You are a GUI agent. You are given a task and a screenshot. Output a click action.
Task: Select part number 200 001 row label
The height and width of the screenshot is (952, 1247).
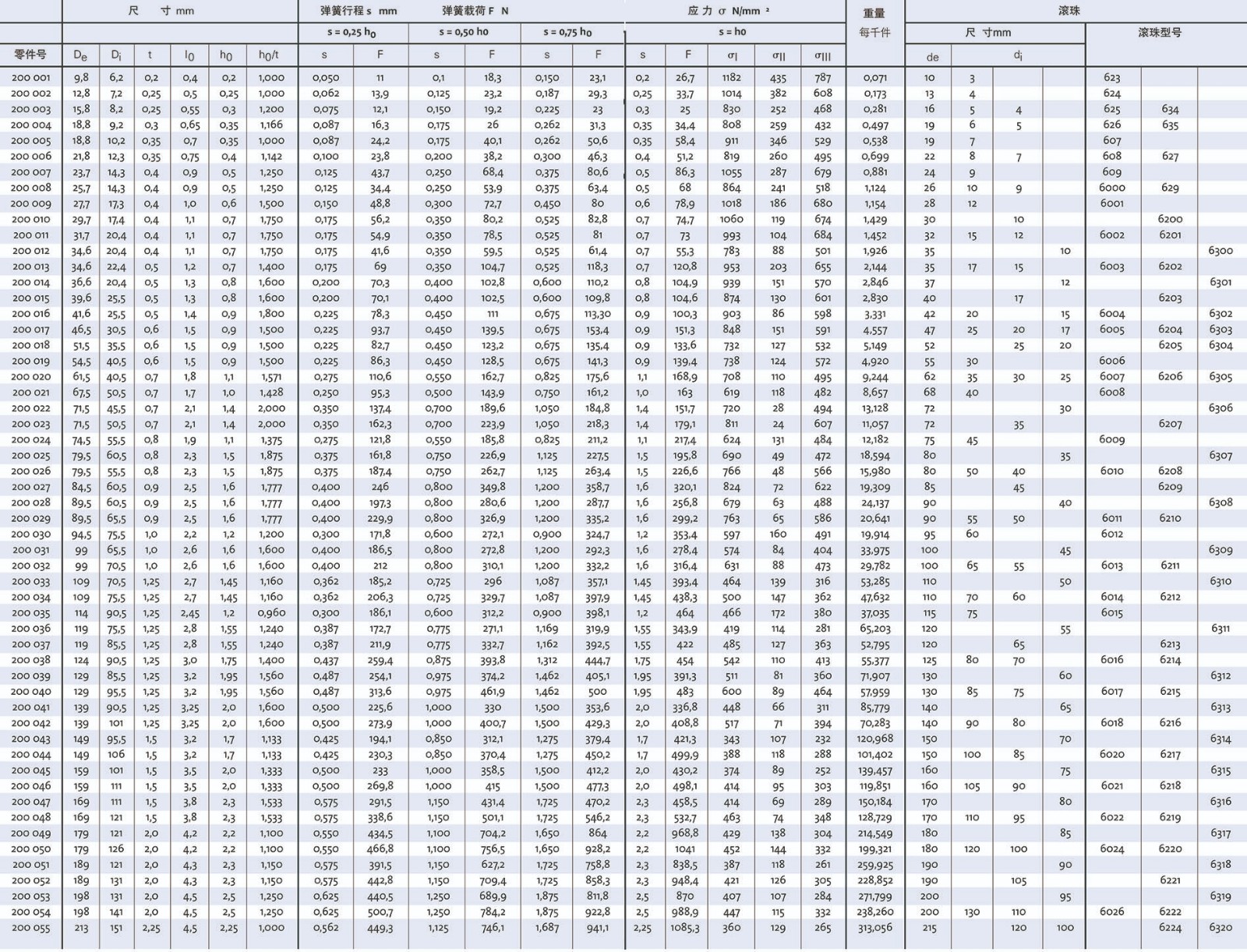coord(30,78)
